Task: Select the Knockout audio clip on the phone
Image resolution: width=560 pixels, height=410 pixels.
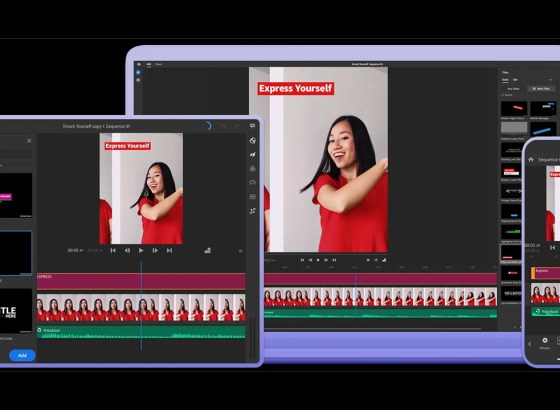Action: [x=546, y=311]
